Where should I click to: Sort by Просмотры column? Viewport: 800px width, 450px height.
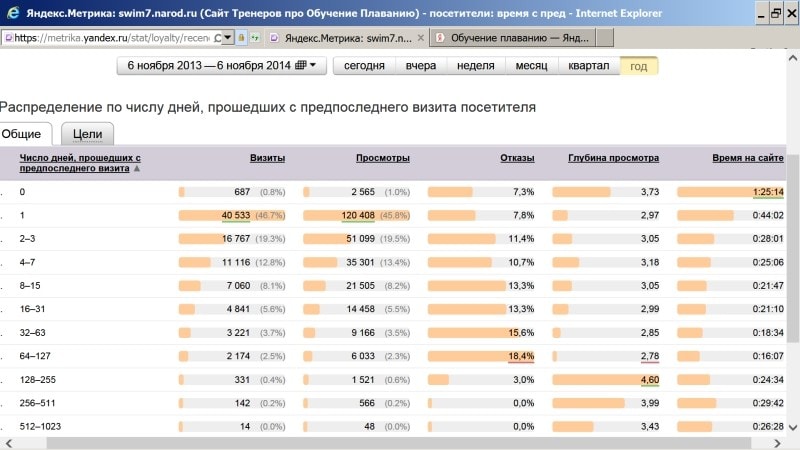coord(383,158)
